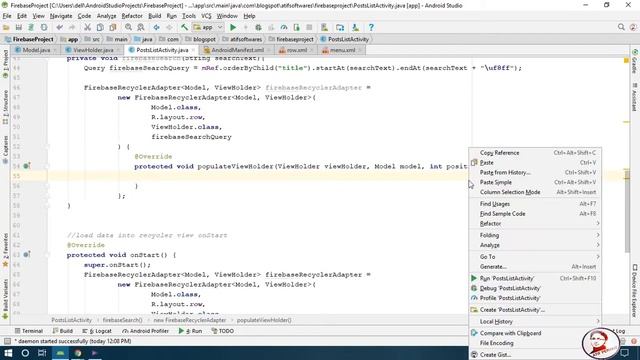Open the app run configuration dropdown
Viewport: 640px width, 360px height.
pyautogui.click(x=208, y=27)
